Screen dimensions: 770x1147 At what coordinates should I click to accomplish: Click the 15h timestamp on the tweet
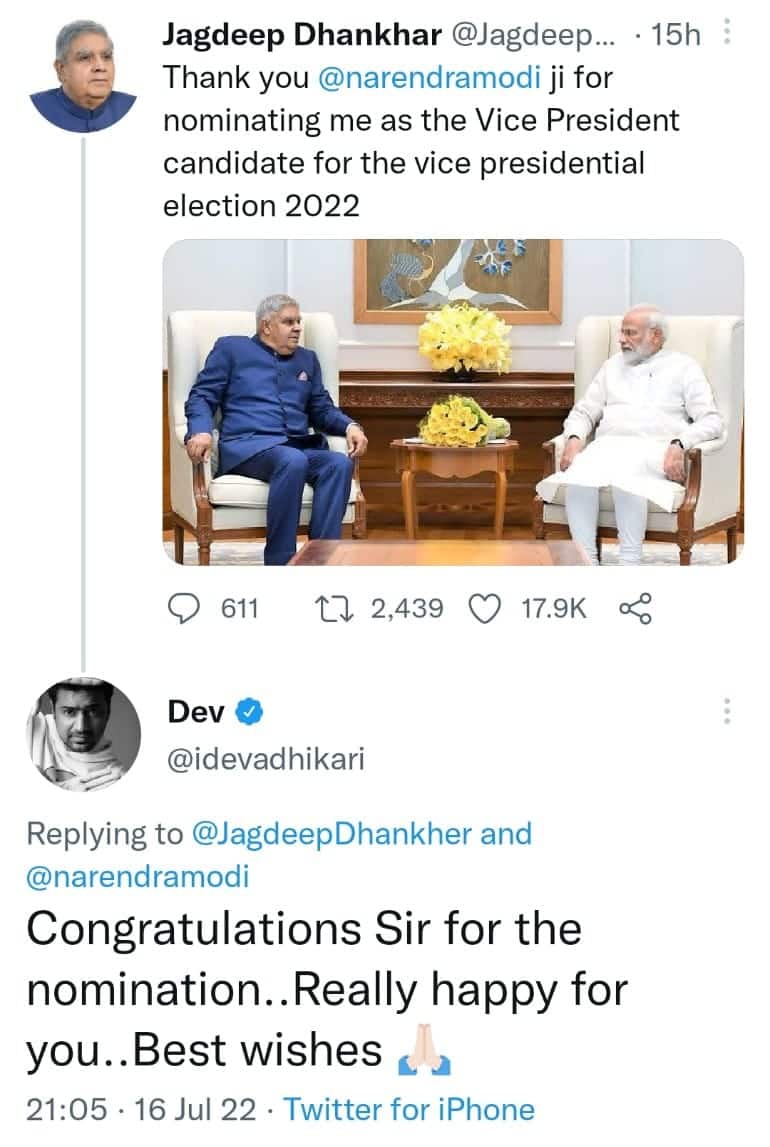[x=676, y=36]
